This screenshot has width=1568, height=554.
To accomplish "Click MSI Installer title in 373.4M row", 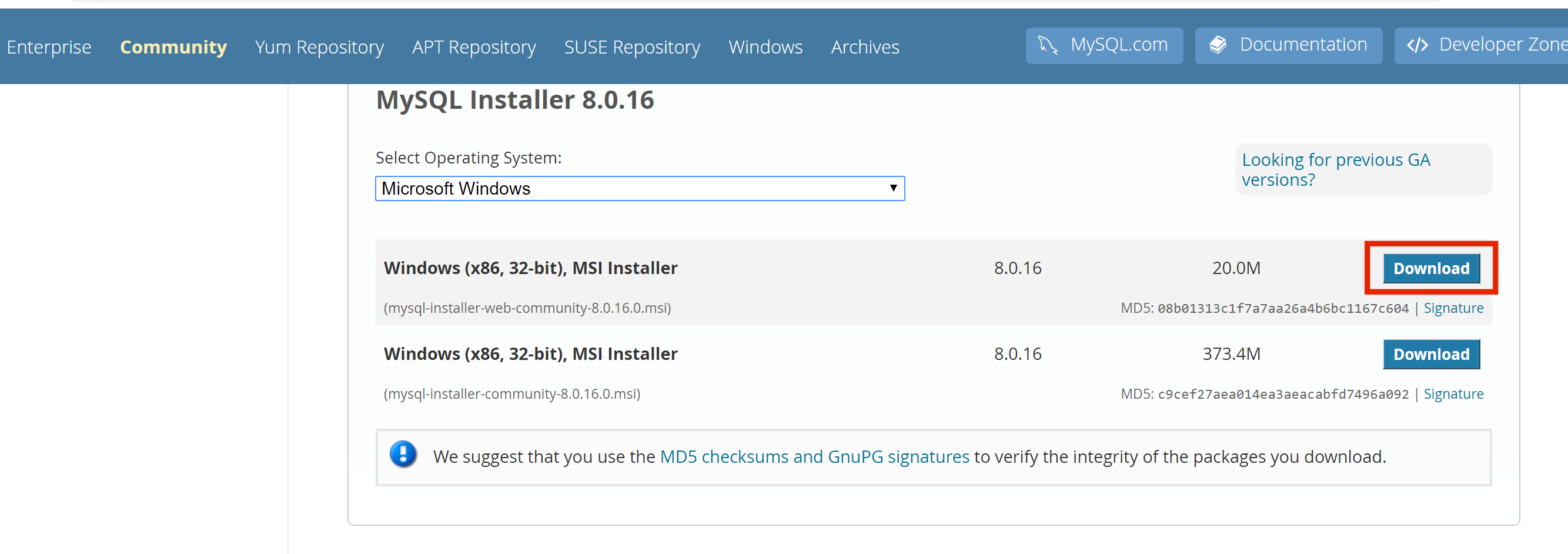I will [530, 353].
